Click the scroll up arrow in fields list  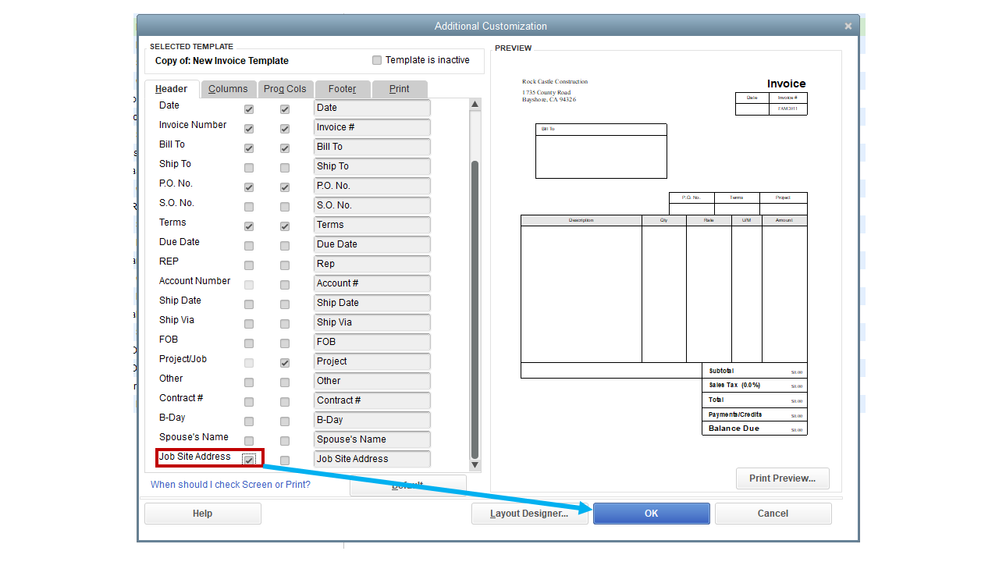tap(475, 104)
